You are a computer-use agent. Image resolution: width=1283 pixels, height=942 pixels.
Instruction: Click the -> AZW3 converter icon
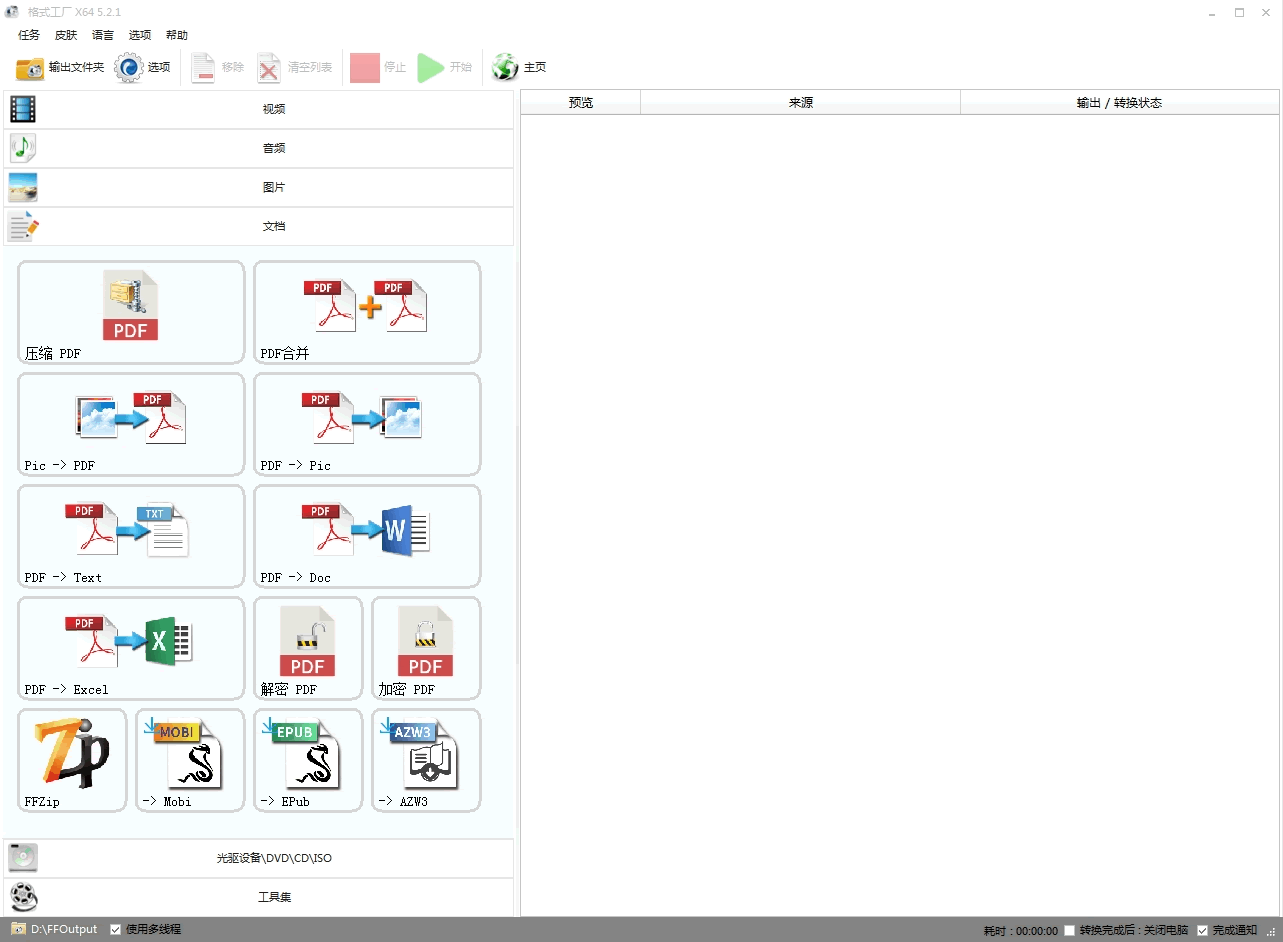pyautogui.click(x=426, y=760)
